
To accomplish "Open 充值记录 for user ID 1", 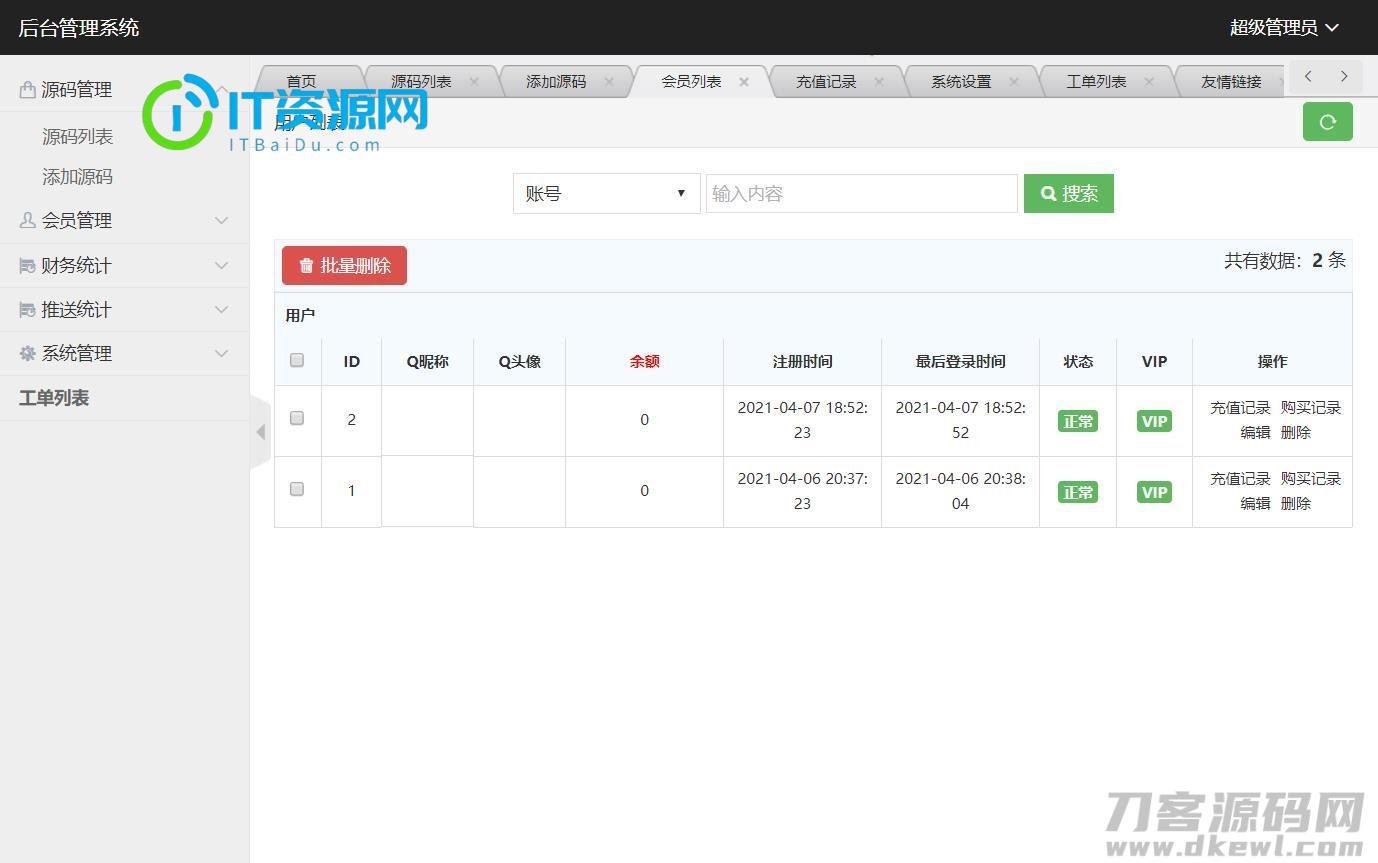I will click(1240, 479).
